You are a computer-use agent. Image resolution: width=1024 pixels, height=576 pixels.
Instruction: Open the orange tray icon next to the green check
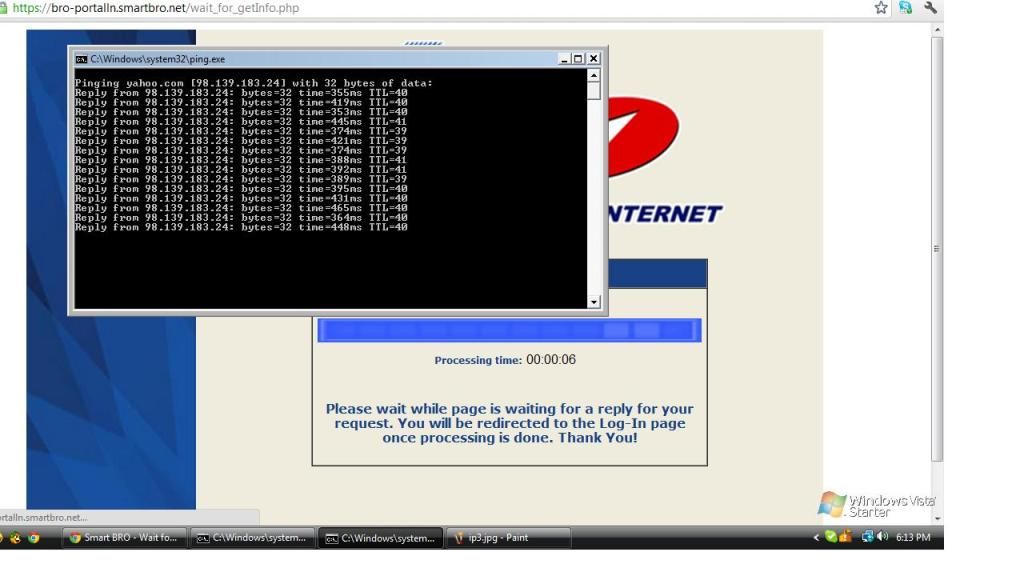point(846,537)
